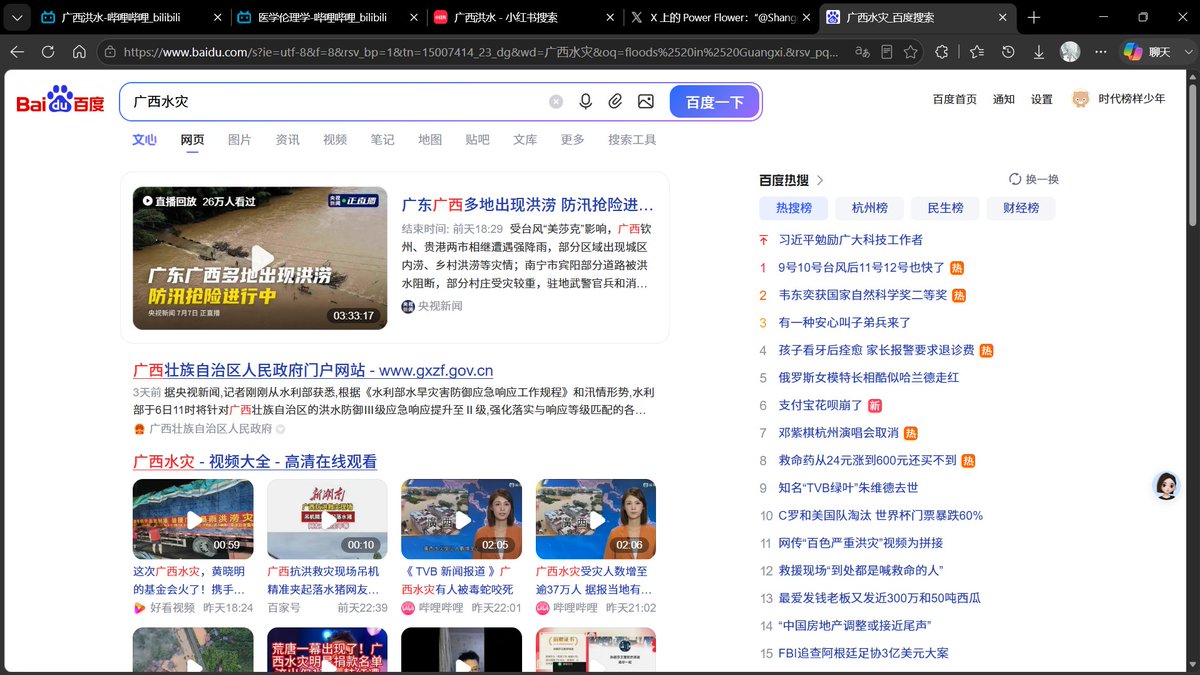Select the 地图 search tab

coord(430,139)
